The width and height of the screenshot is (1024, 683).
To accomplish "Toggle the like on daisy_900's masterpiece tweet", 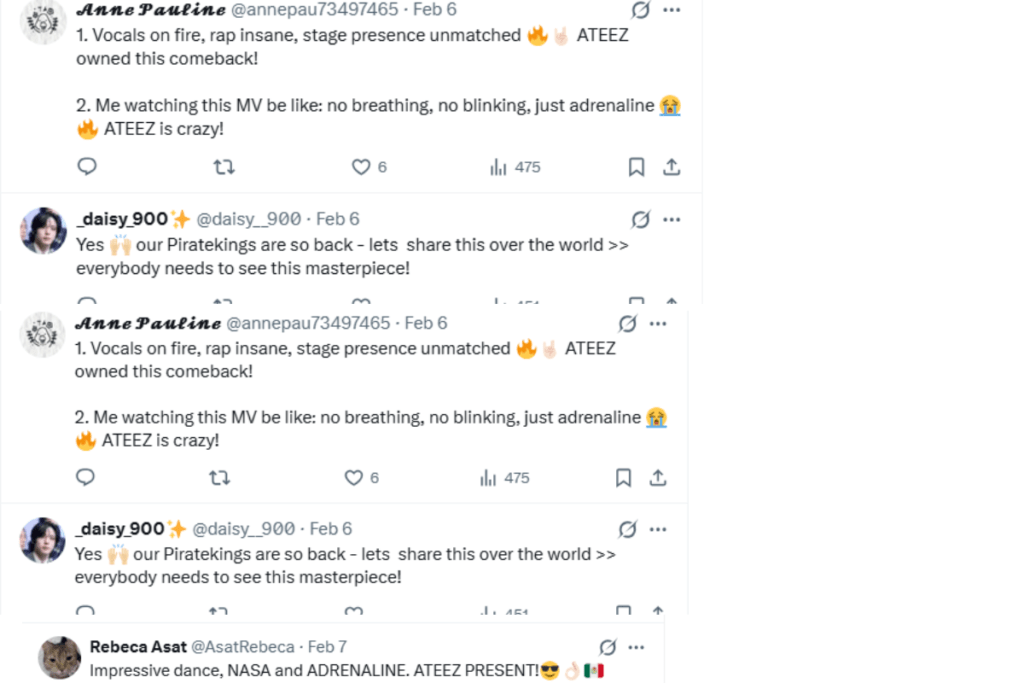I will coord(352,610).
